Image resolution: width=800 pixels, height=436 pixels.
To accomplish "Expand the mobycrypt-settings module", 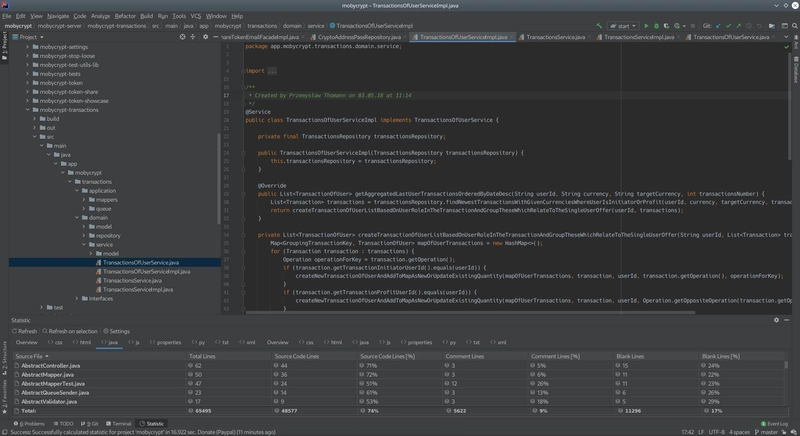I will click(28, 47).
